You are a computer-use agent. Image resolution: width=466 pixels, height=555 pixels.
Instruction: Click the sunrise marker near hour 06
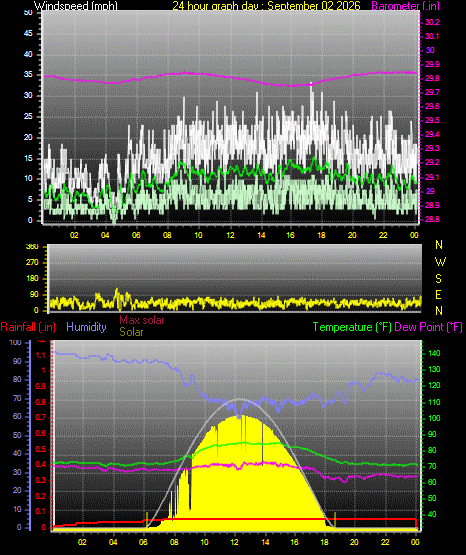point(147,519)
